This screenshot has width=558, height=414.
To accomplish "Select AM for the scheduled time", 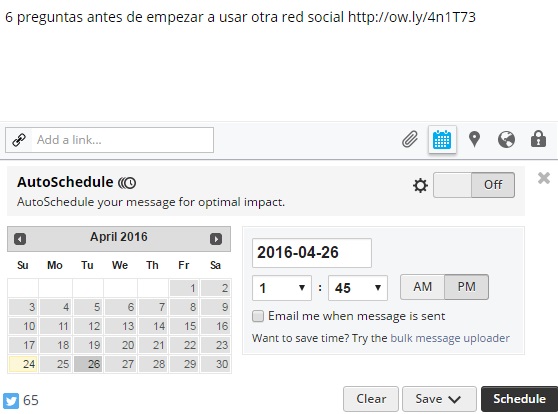I will tap(422, 287).
